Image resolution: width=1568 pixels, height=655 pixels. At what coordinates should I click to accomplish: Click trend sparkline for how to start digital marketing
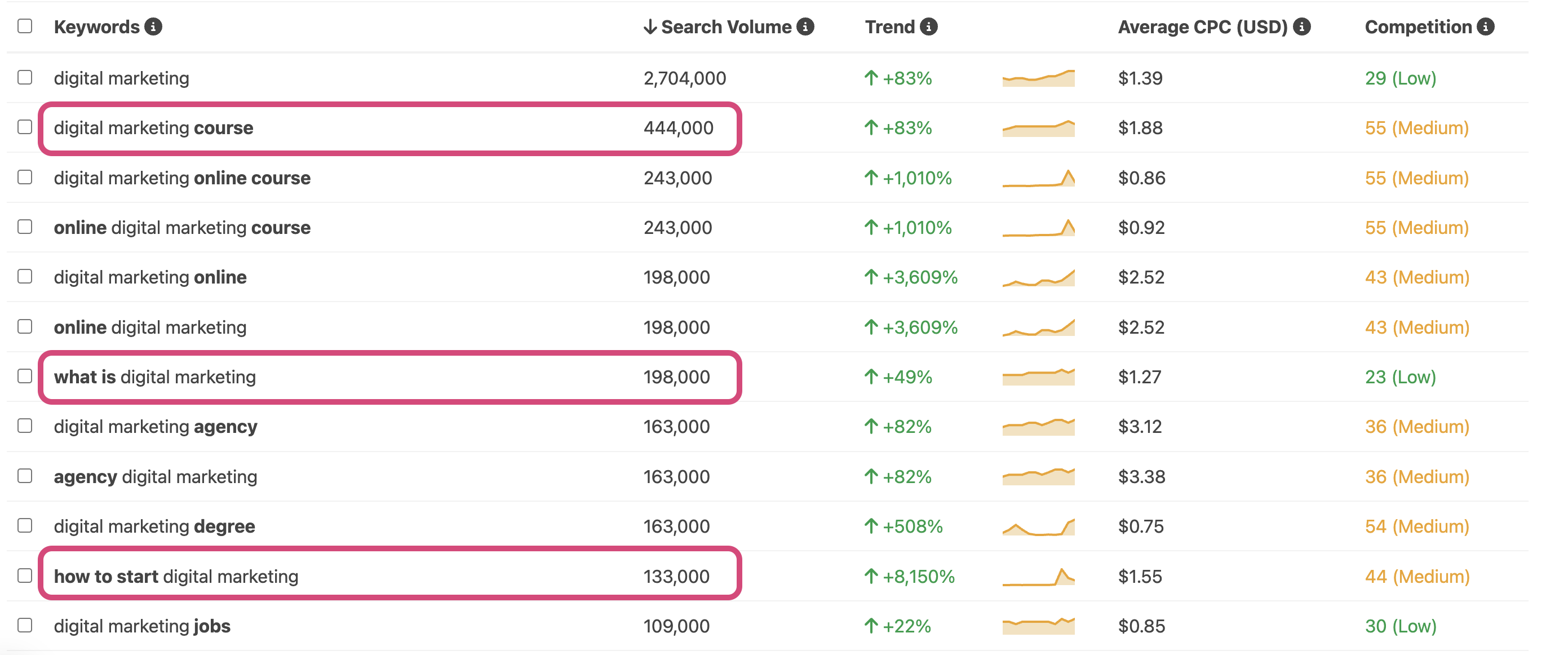(1038, 577)
